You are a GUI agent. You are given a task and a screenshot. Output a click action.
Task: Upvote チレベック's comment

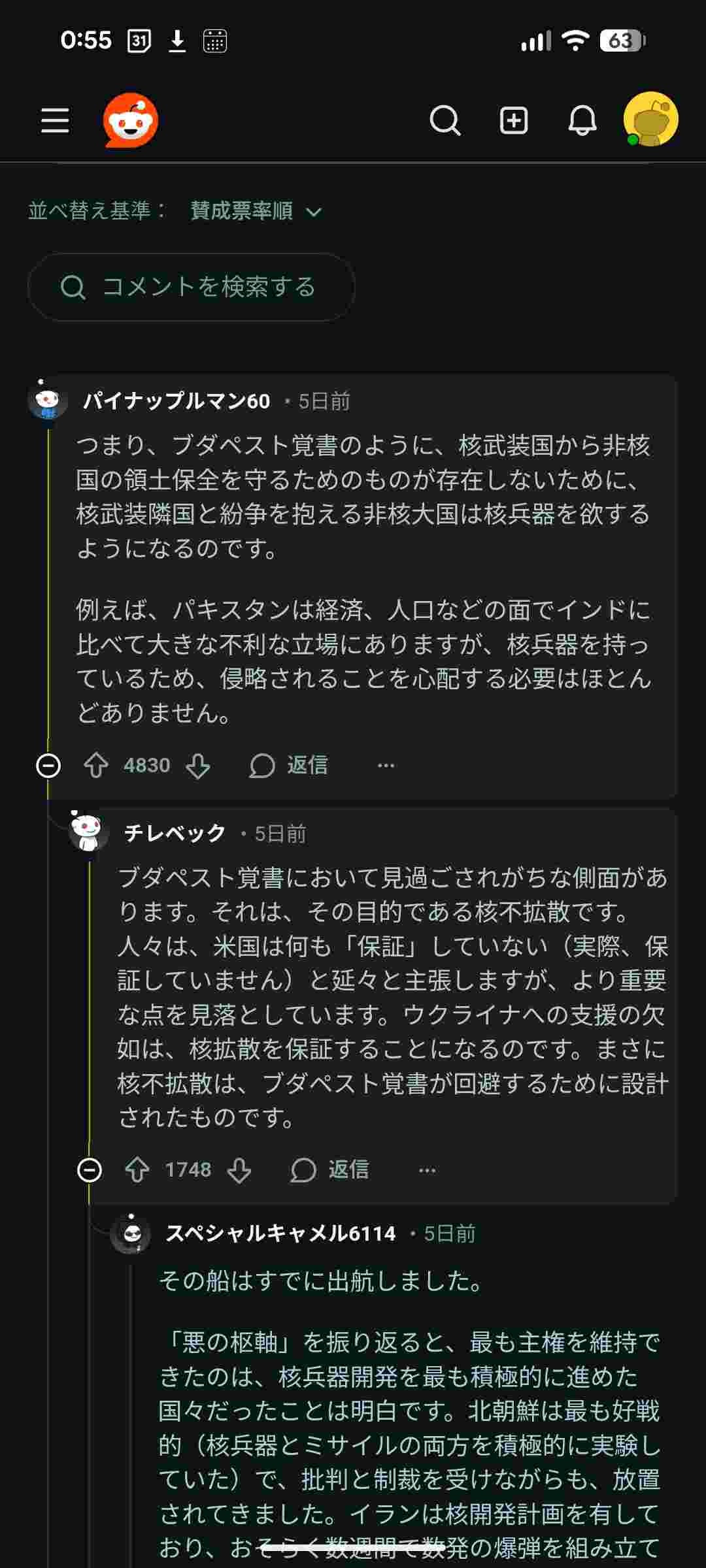137,1169
